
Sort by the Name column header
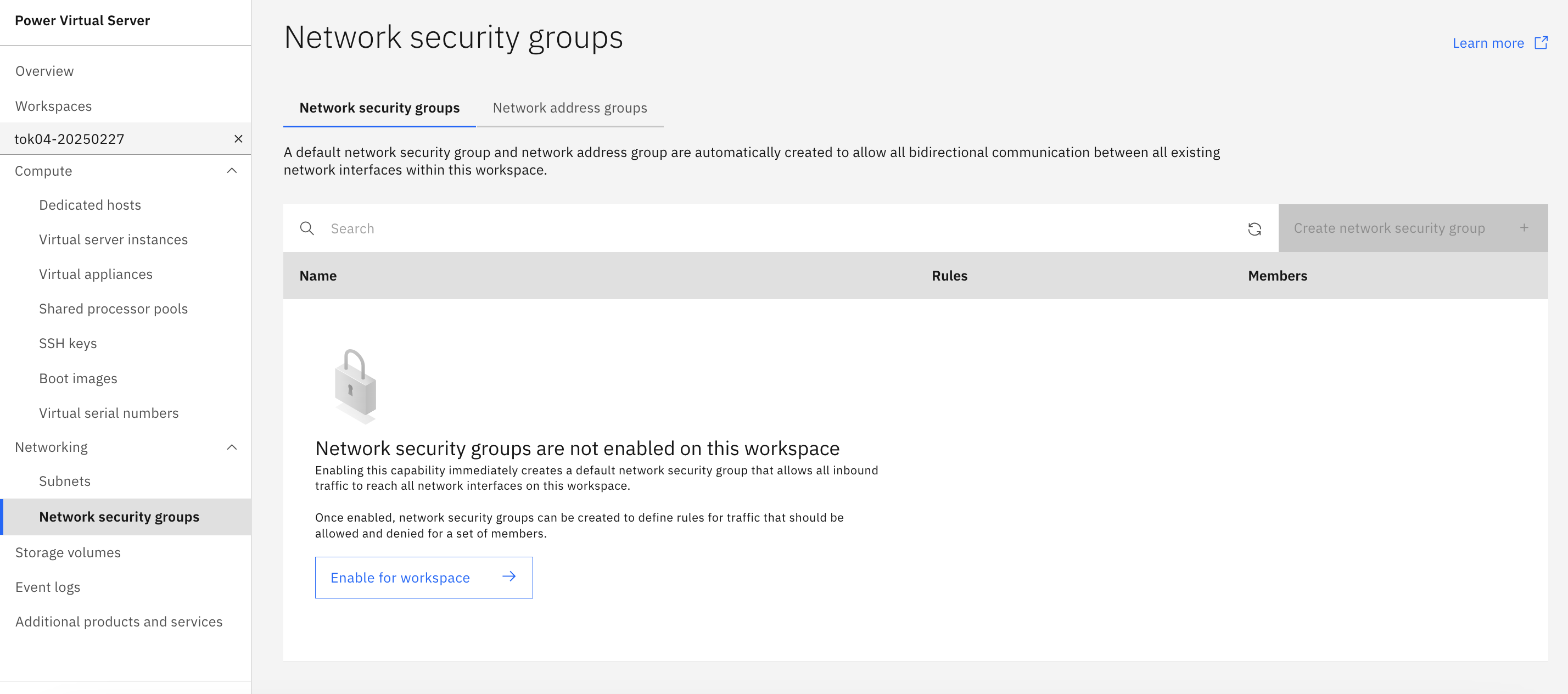point(318,276)
